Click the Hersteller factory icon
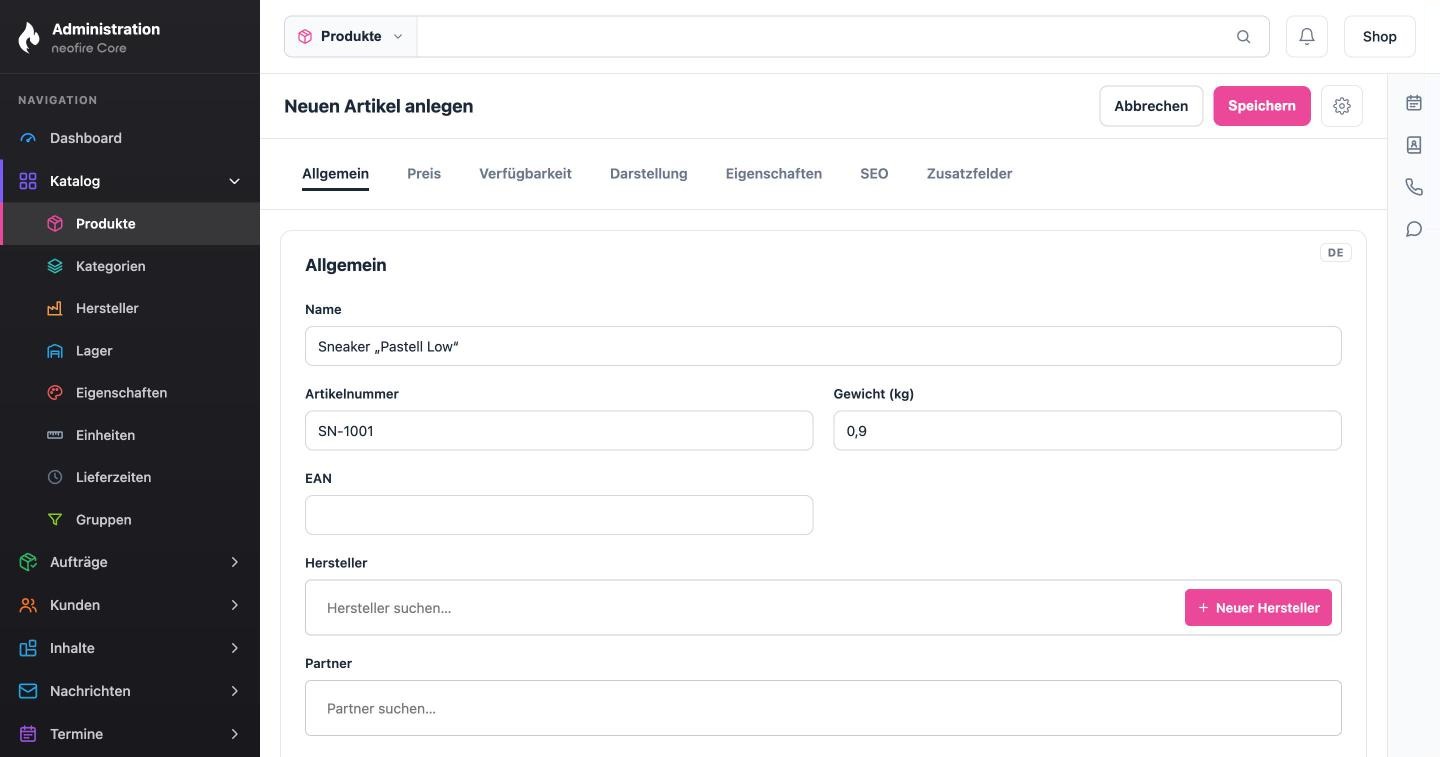This screenshot has height=757, width=1440. [55, 308]
